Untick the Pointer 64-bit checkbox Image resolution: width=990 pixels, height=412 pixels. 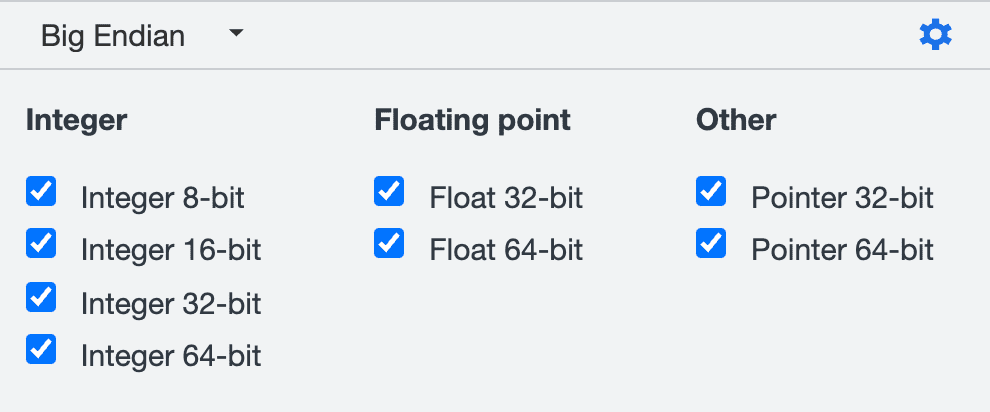pyautogui.click(x=711, y=243)
